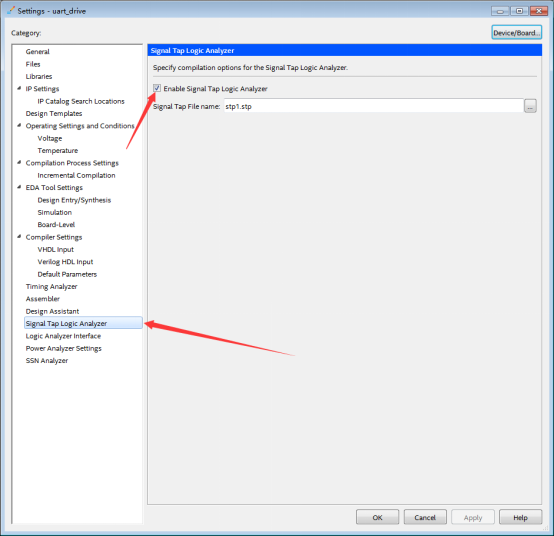Open the Help button
Image resolution: width=554 pixels, height=536 pixels.
coord(520,517)
